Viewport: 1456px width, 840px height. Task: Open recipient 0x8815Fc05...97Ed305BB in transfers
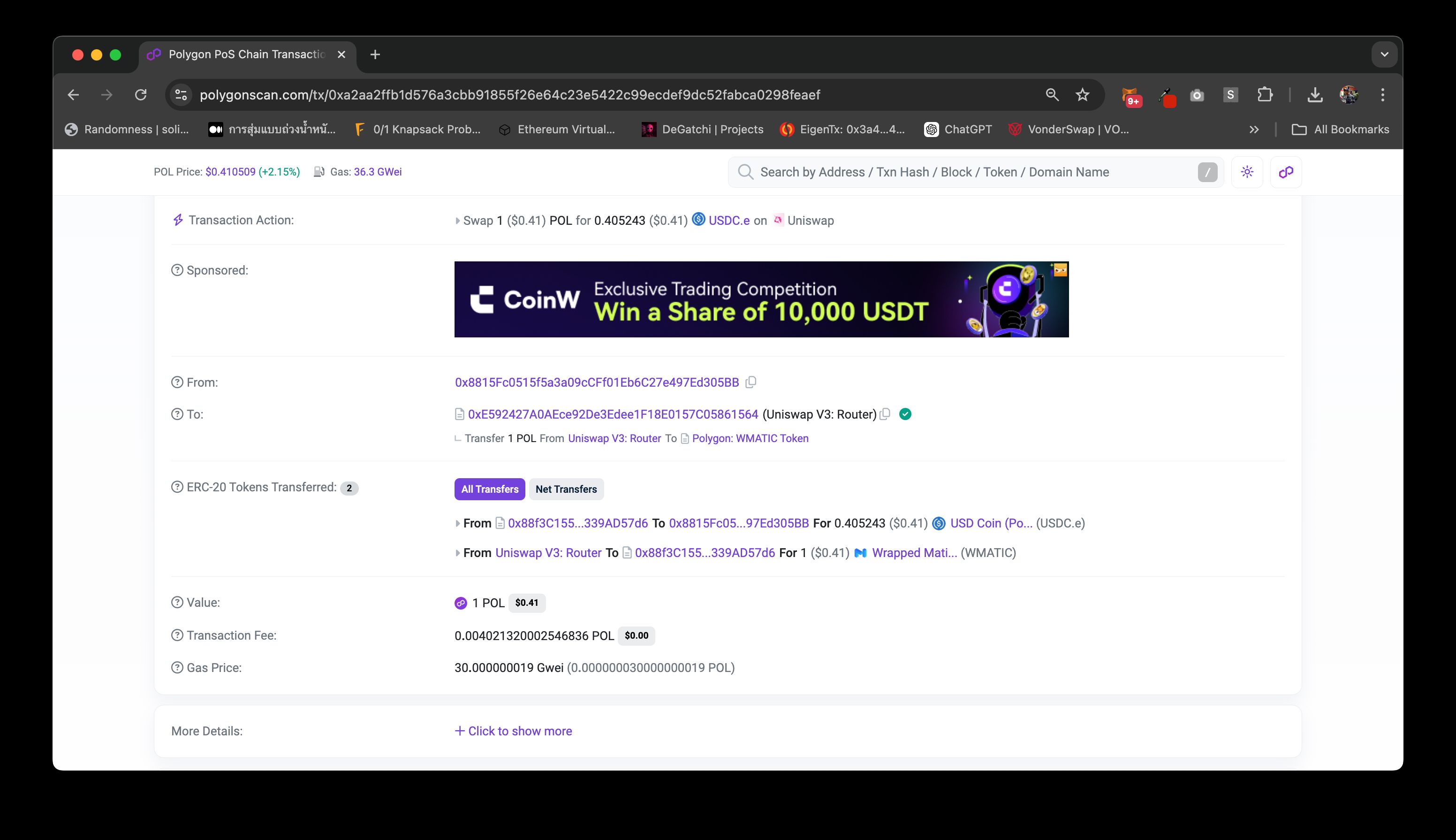739,523
